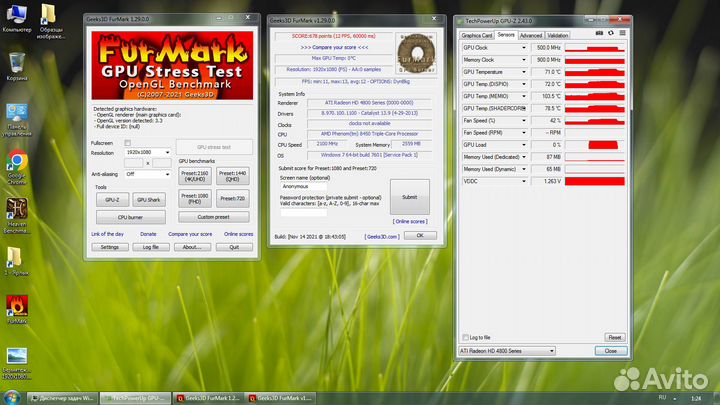This screenshot has width=720, height=405.
Task: Click OK in FurMark score window
Action: click(420, 235)
